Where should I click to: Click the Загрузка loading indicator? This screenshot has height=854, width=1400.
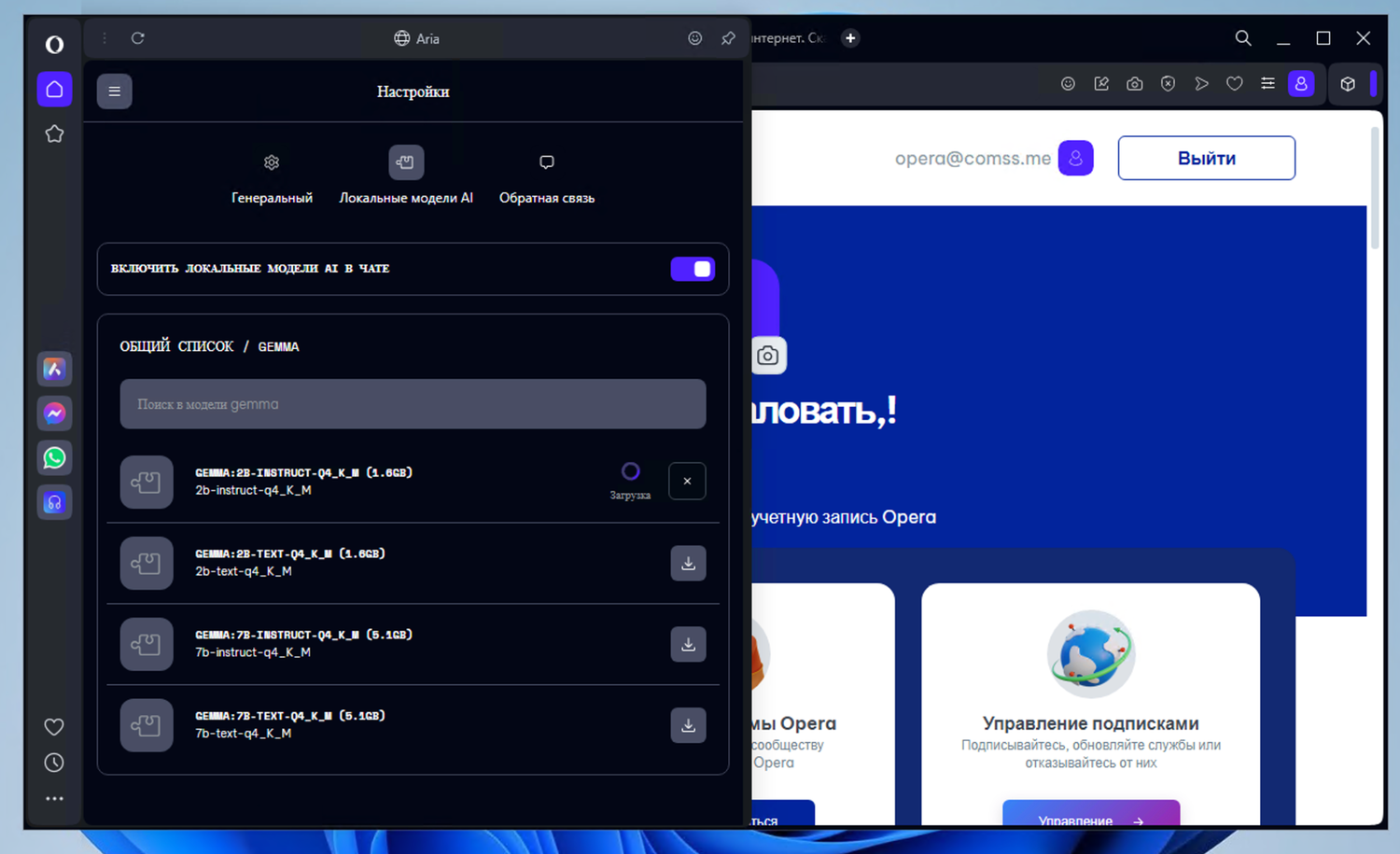click(x=630, y=481)
